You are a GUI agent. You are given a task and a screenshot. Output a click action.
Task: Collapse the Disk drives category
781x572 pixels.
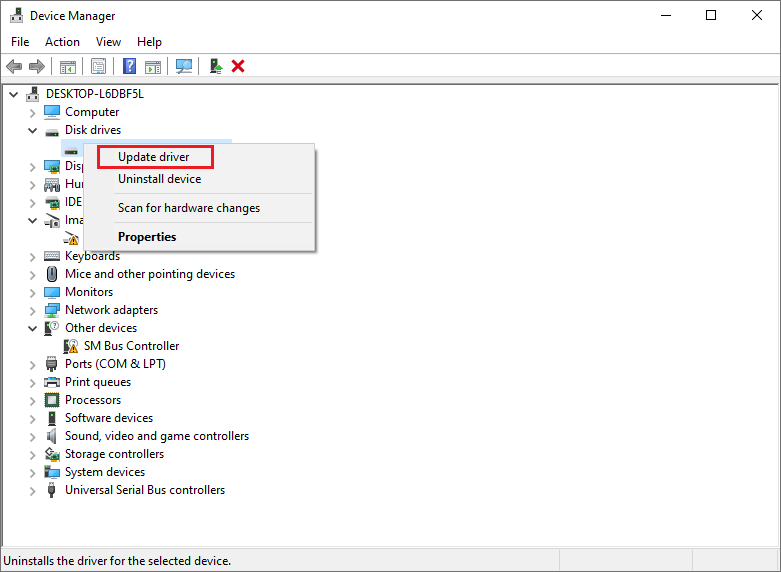tap(32, 131)
